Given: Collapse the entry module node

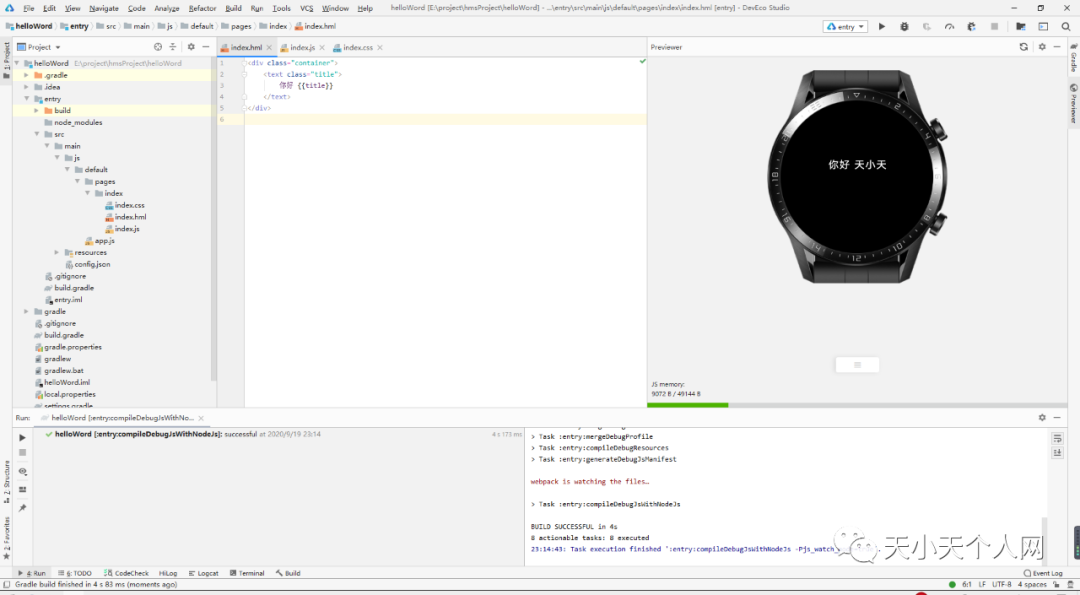Looking at the screenshot, I should tap(26, 98).
